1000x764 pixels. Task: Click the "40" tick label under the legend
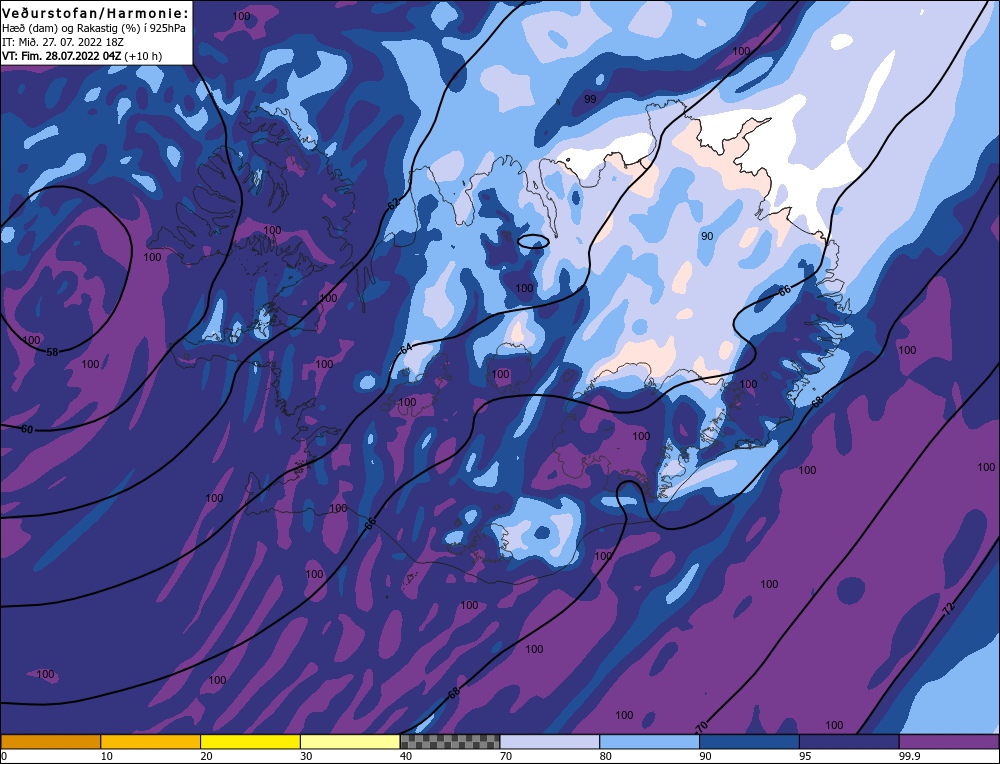click(406, 756)
